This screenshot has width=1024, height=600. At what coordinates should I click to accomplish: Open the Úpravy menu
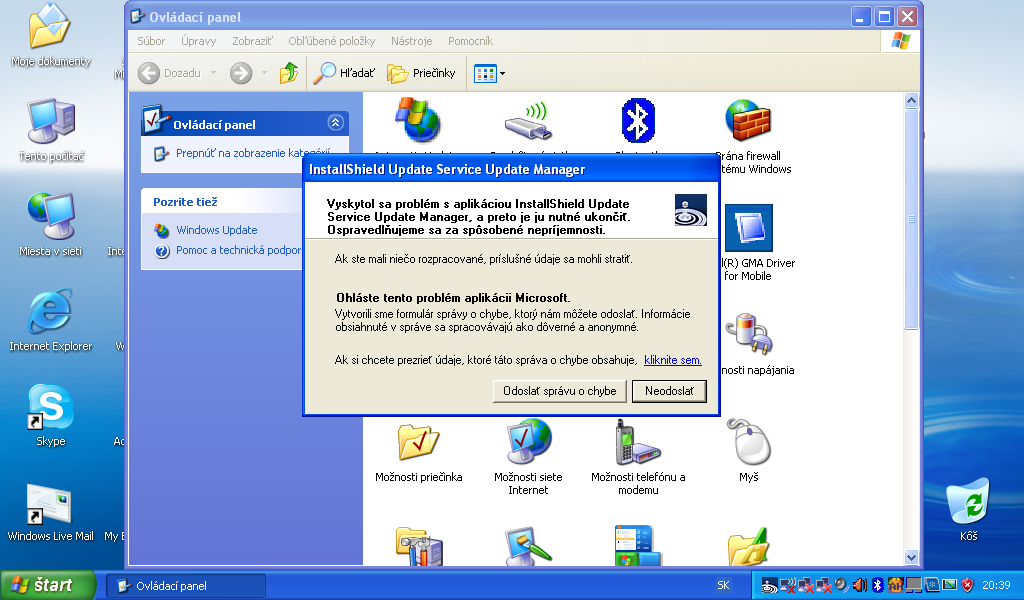point(199,41)
